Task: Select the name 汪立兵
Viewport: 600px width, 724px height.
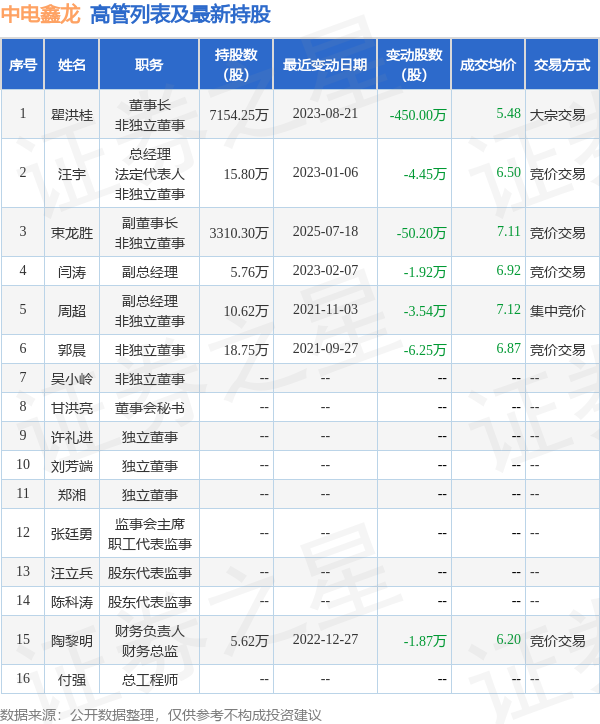Action: pyautogui.click(x=72, y=573)
